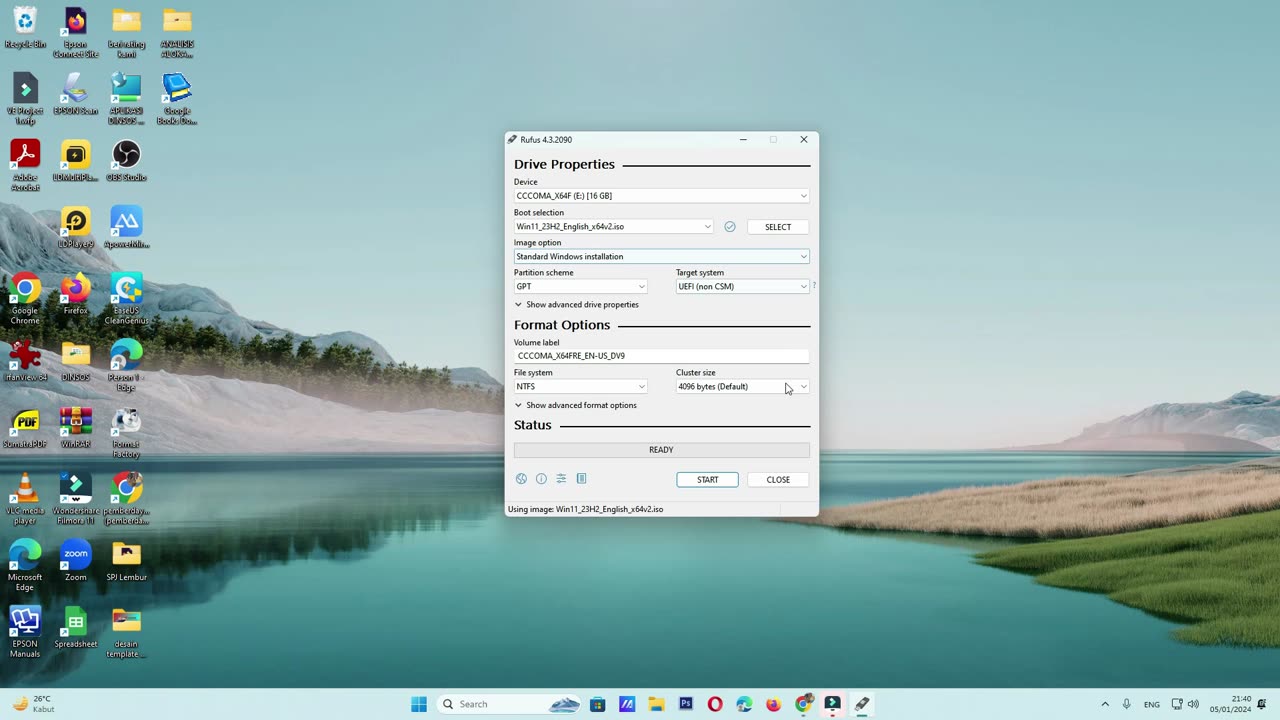Click the CLOSE button in Rufus

(778, 480)
